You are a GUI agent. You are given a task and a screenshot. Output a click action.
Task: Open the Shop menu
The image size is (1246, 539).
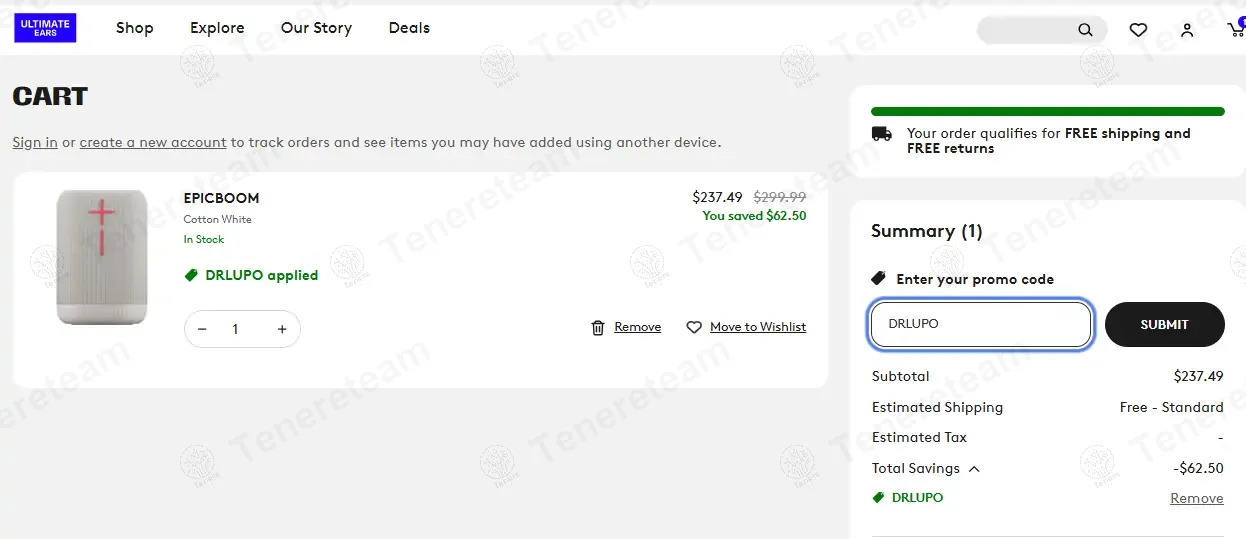click(134, 28)
